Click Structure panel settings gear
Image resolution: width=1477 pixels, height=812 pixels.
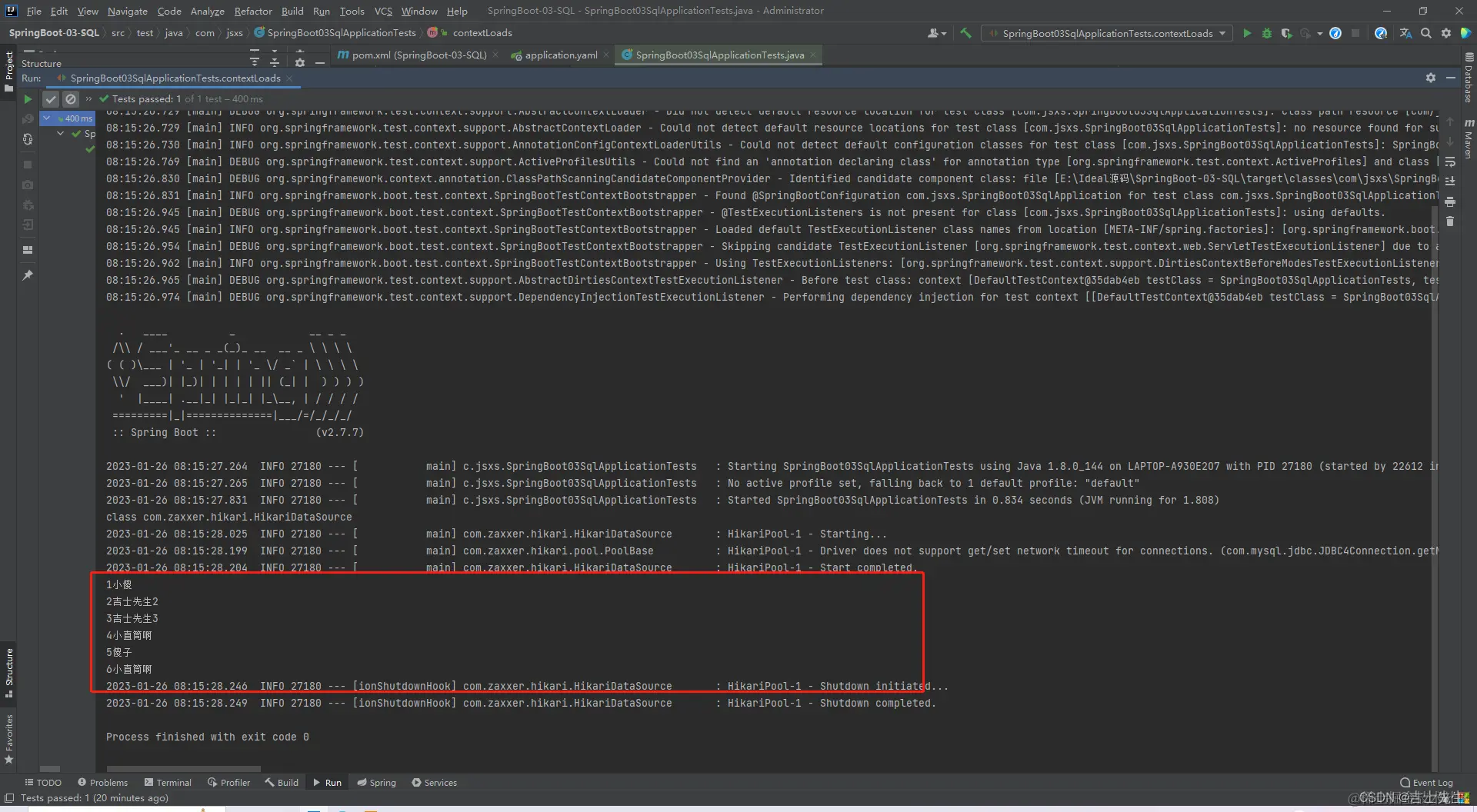[x=299, y=63]
